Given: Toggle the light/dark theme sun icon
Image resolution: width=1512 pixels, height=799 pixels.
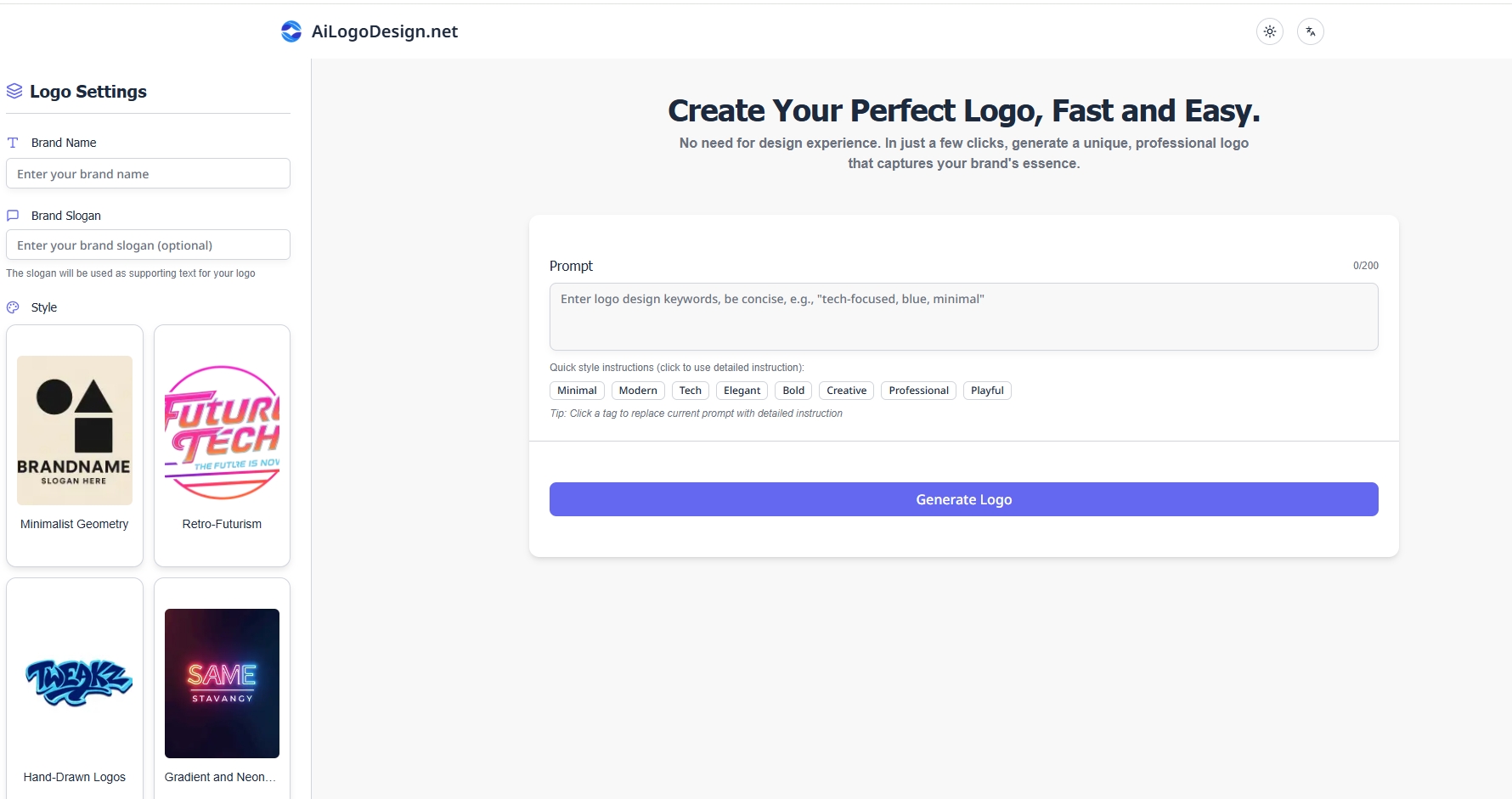Looking at the screenshot, I should [x=1269, y=31].
